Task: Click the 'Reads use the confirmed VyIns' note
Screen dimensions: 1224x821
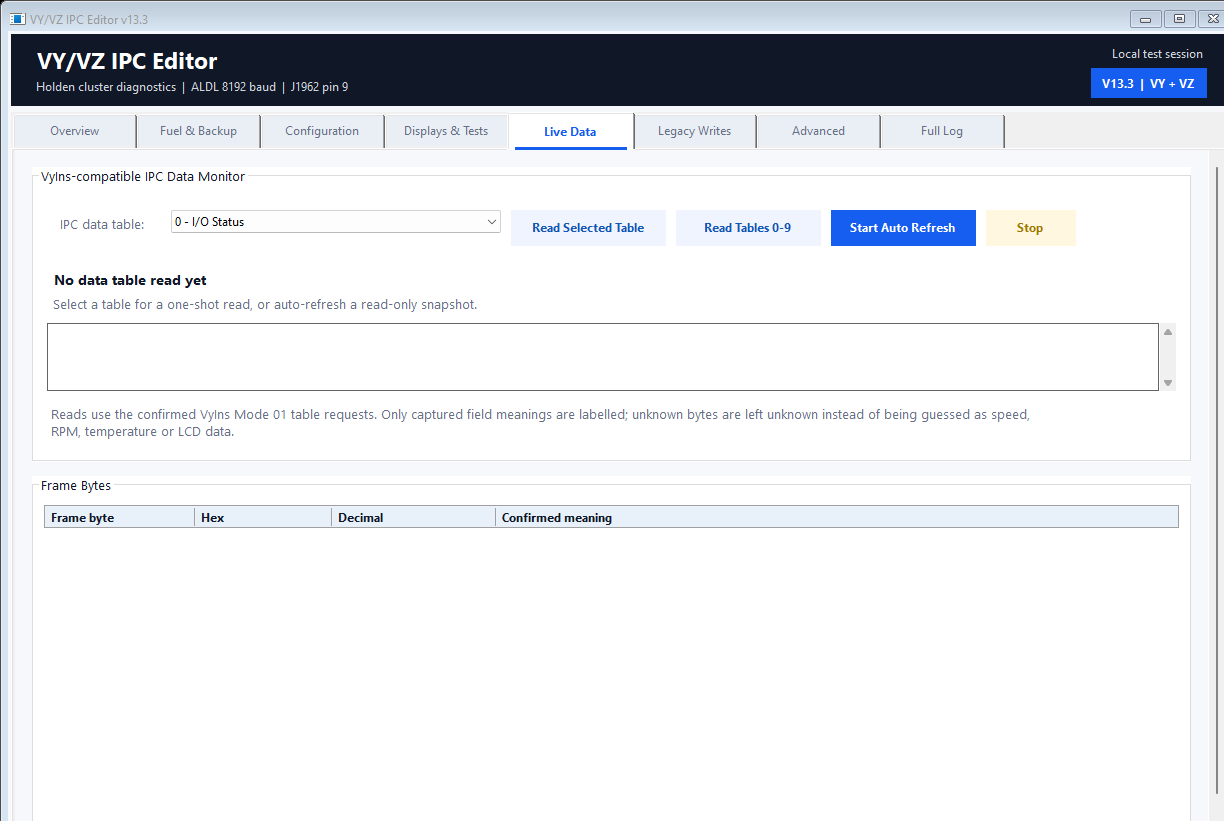Action: [540, 423]
